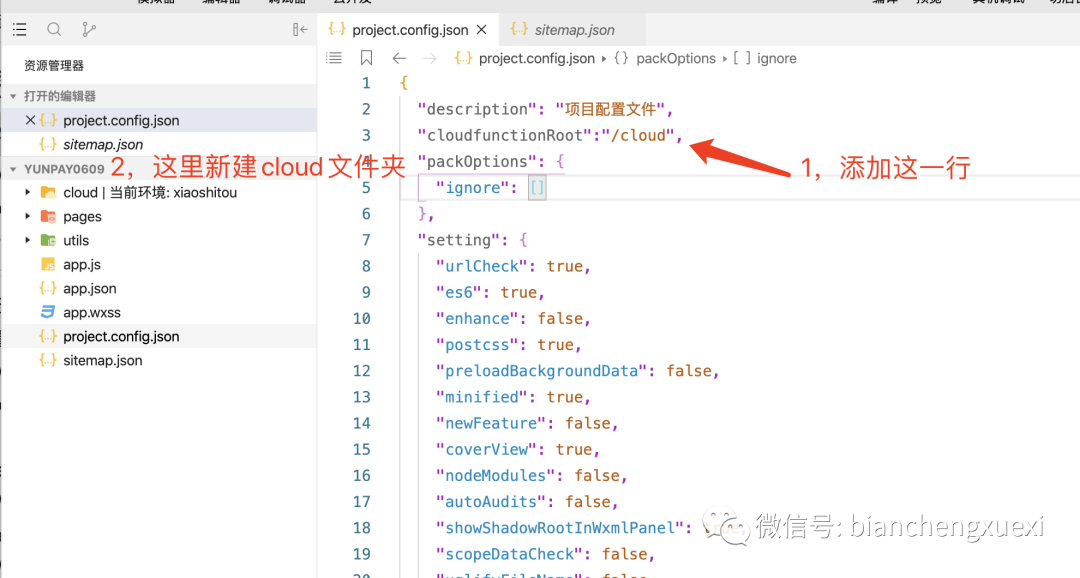Open the sidebar search icon
Image resolution: width=1080 pixels, height=578 pixels.
click(54, 30)
